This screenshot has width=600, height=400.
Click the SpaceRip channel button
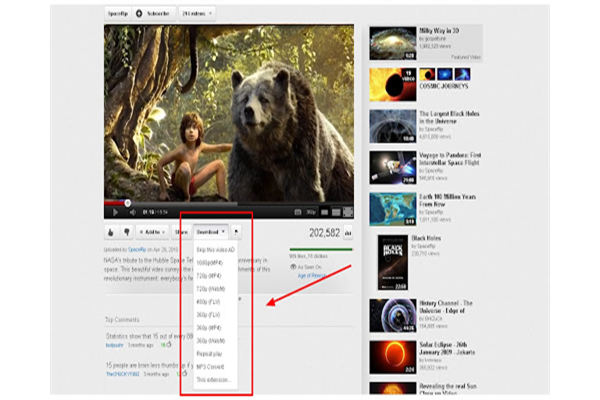[115, 15]
